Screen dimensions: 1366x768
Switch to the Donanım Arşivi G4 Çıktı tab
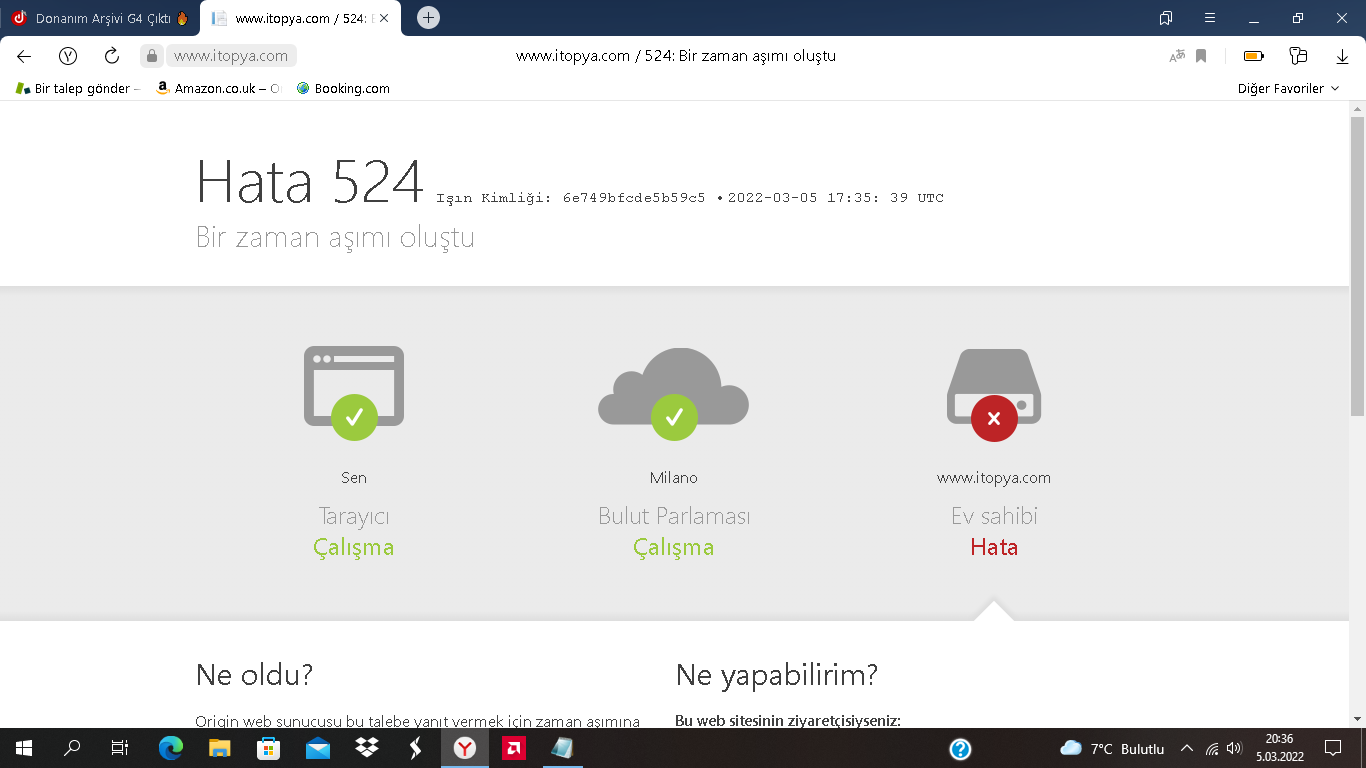pyautogui.click(x=100, y=18)
